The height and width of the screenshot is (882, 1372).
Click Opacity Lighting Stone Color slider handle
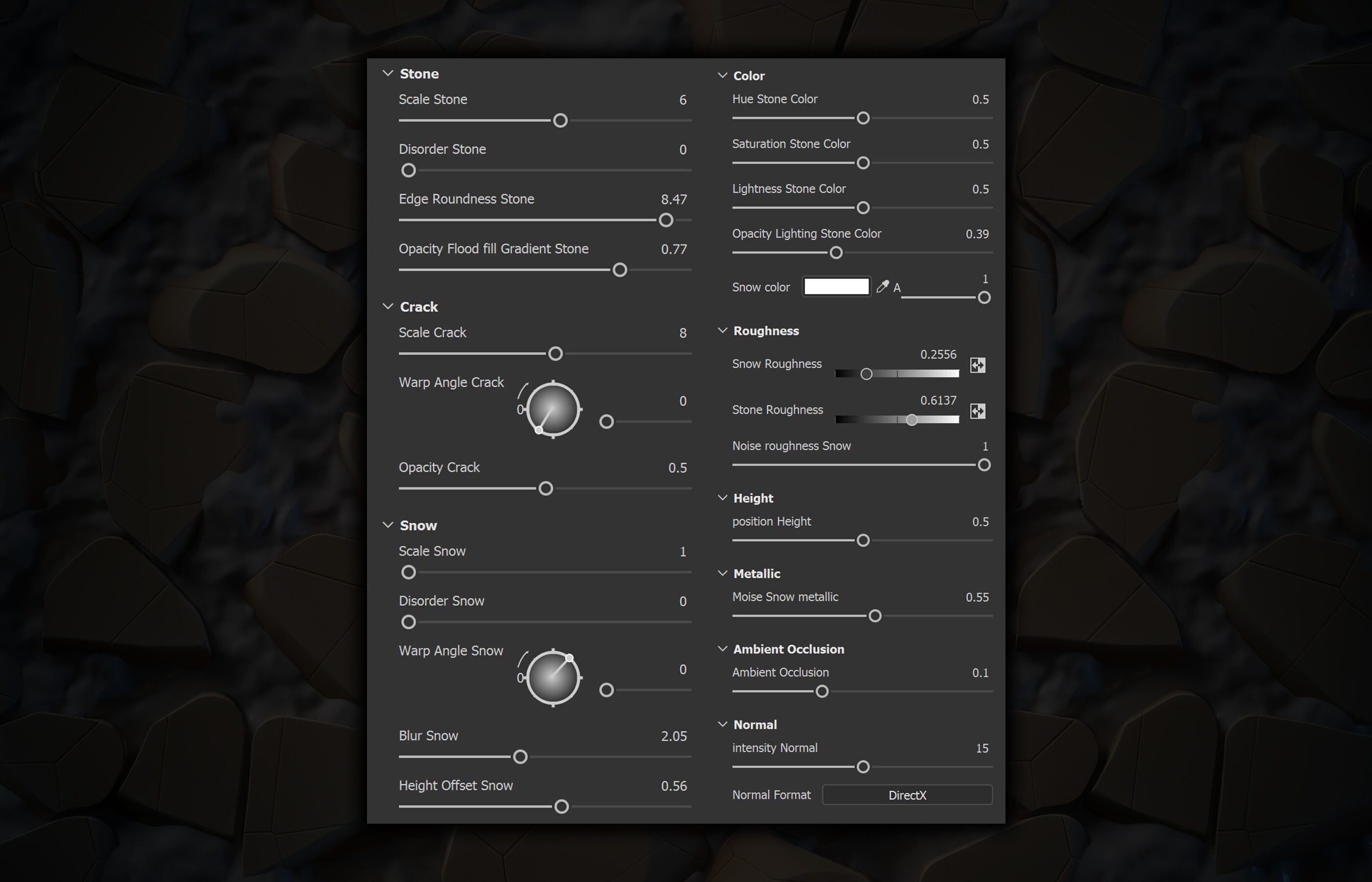point(836,252)
